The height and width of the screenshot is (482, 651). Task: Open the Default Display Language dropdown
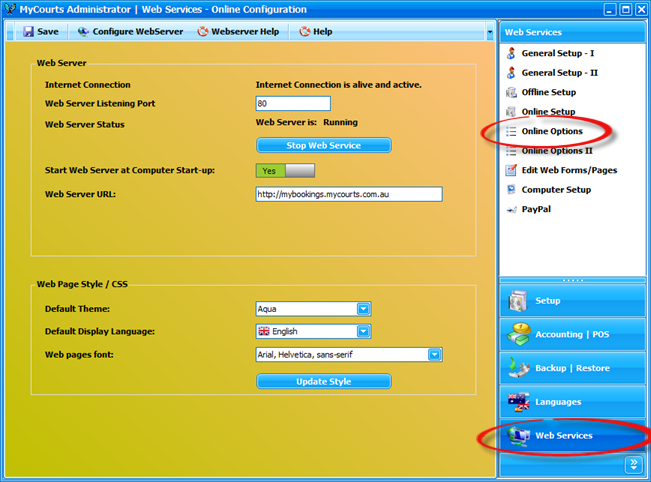[x=364, y=331]
